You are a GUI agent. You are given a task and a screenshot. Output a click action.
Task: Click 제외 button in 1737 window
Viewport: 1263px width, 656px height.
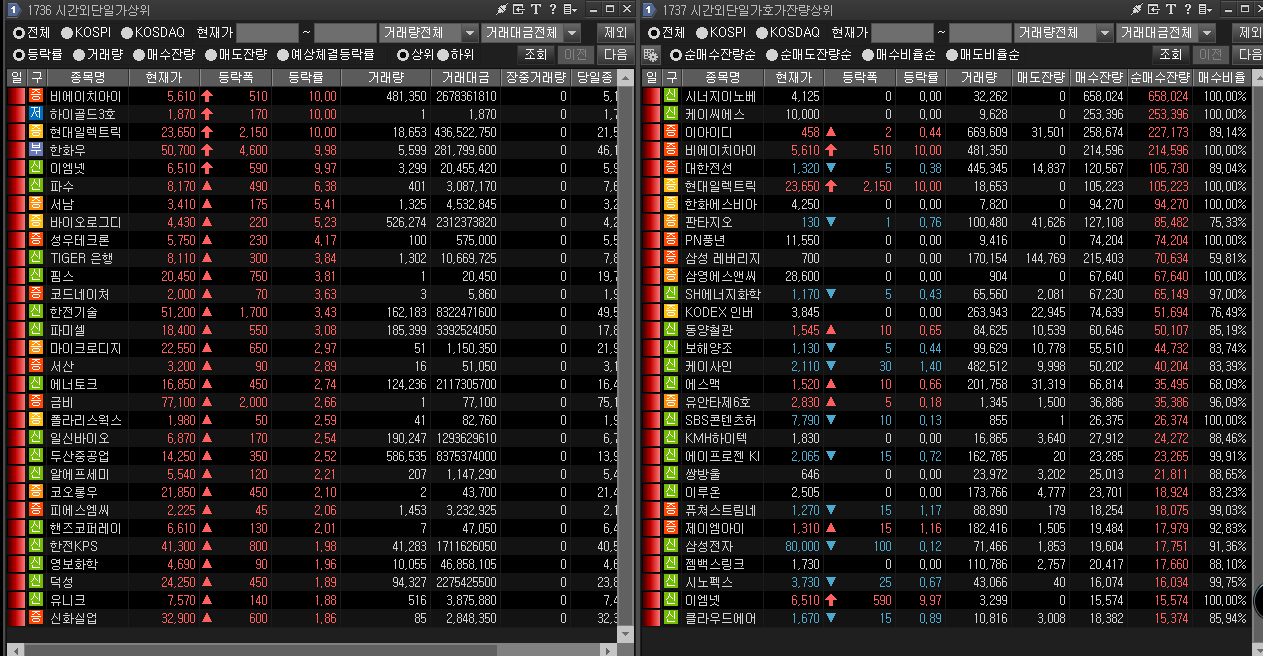click(x=1248, y=33)
